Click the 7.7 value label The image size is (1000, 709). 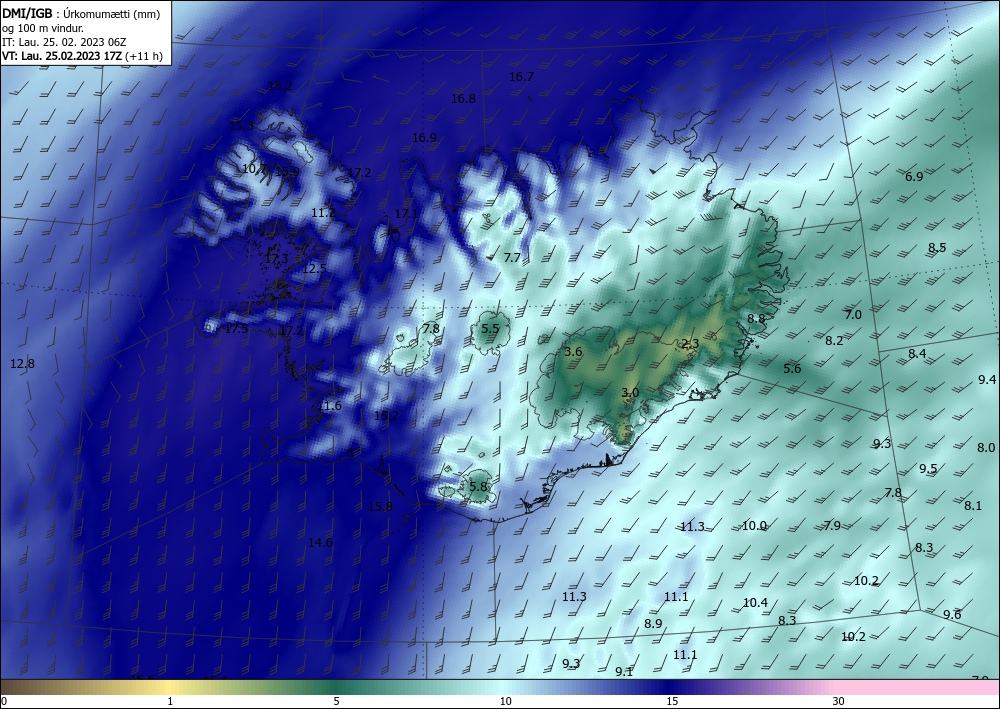(x=512, y=258)
